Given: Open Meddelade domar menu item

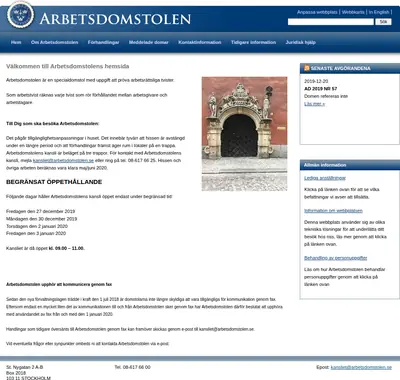Looking at the screenshot, I should (149, 42).
